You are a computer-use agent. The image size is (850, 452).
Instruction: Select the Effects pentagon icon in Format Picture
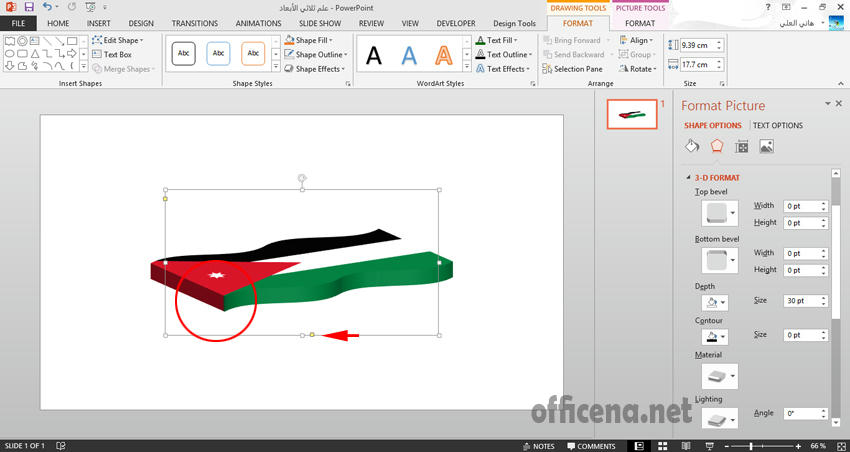click(717, 146)
